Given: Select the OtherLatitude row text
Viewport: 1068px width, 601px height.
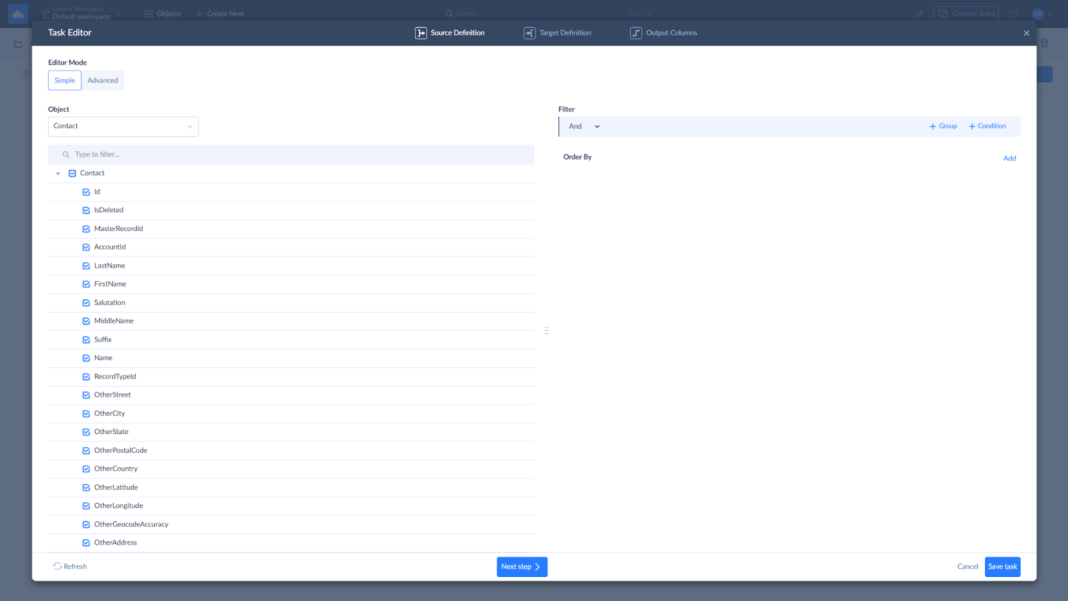Looking at the screenshot, I should pyautogui.click(x=116, y=487).
